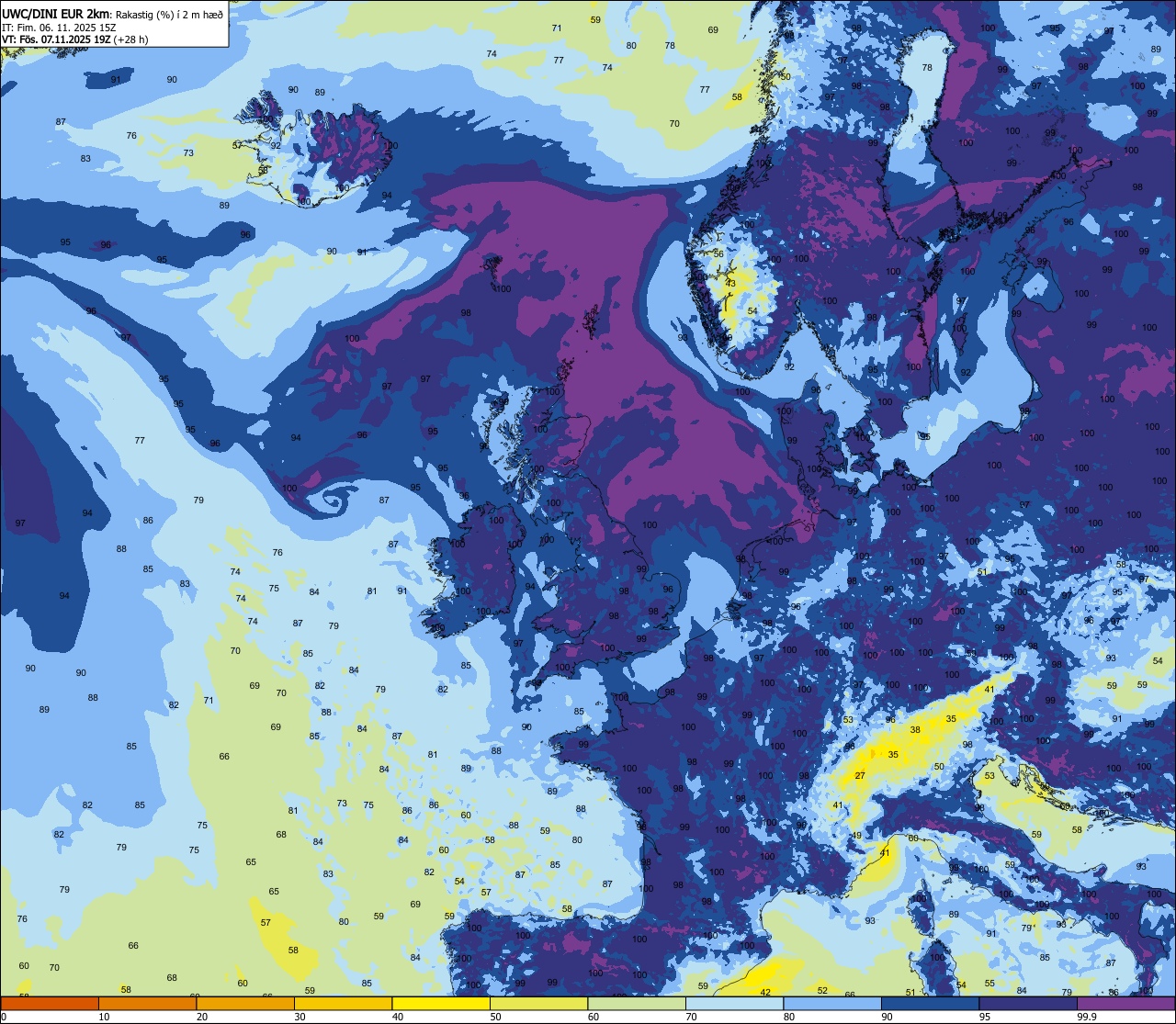The width and height of the screenshot is (1176, 1024).
Task: Click the '42' value near the bottom edge
Action: pyautogui.click(x=765, y=993)
